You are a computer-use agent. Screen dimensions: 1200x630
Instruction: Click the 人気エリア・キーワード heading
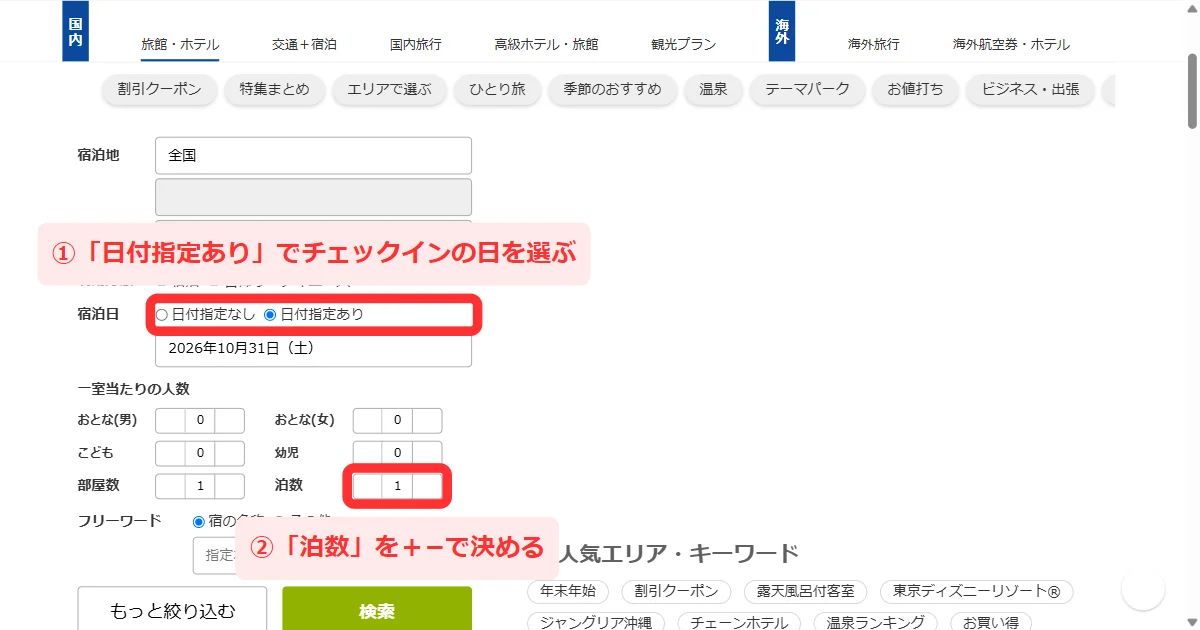pyautogui.click(x=678, y=553)
